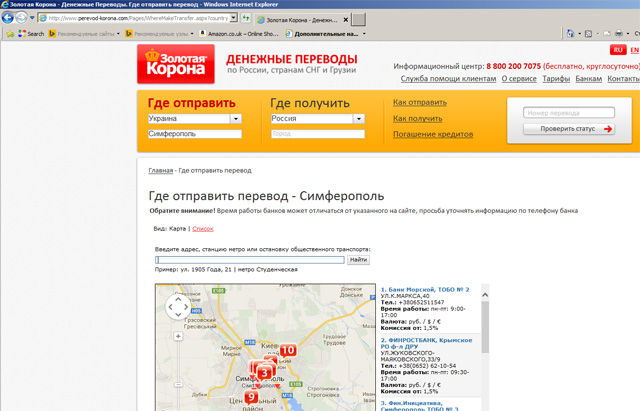Zoom in the map with plus button
Image resolution: width=640 pixels, height=411 pixels.
tap(178, 336)
